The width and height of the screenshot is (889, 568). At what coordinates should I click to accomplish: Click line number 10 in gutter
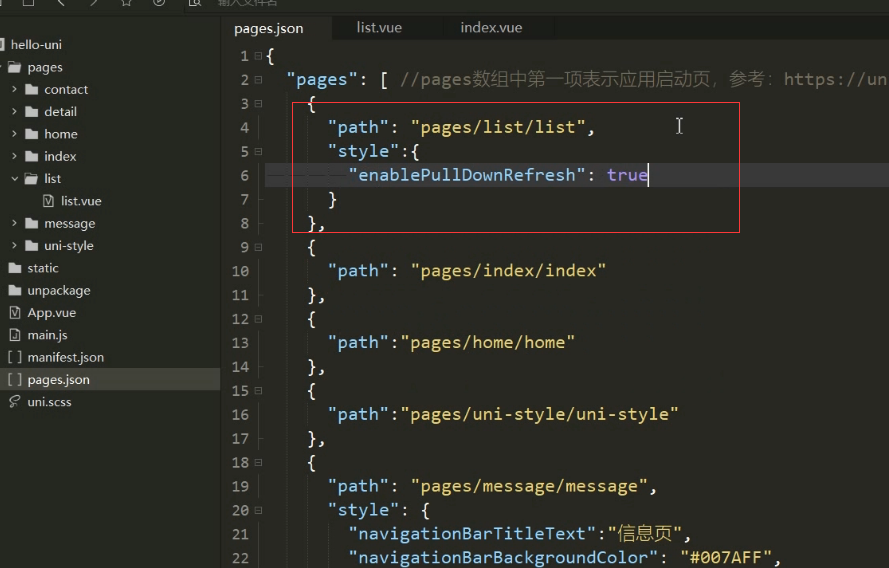click(x=240, y=272)
